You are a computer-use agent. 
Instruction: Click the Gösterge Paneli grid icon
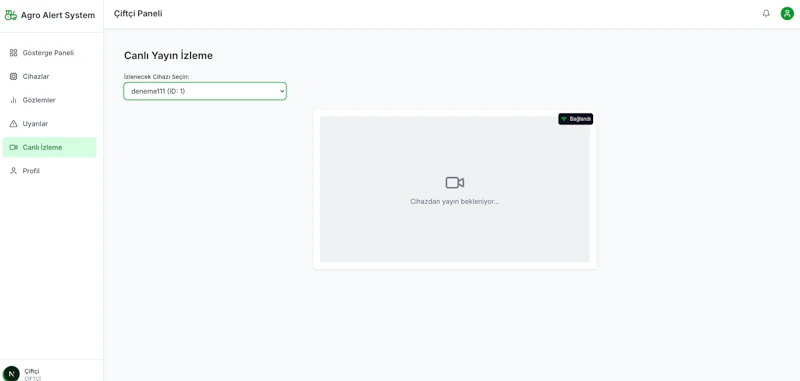[14, 53]
